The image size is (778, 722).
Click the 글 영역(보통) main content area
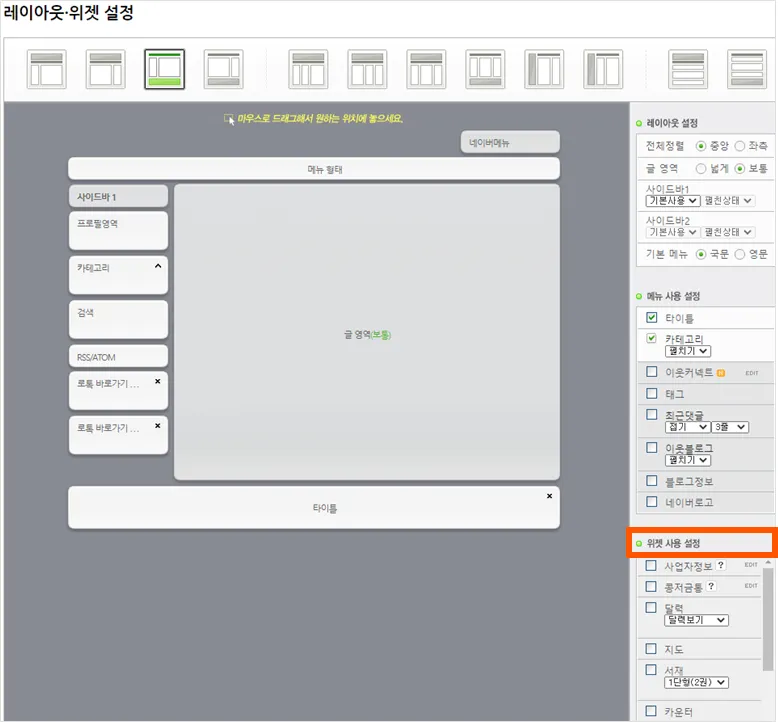[367, 332]
